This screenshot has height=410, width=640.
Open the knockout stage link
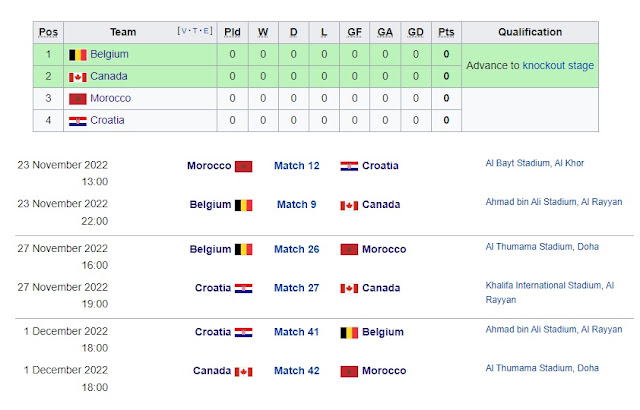[x=558, y=66]
